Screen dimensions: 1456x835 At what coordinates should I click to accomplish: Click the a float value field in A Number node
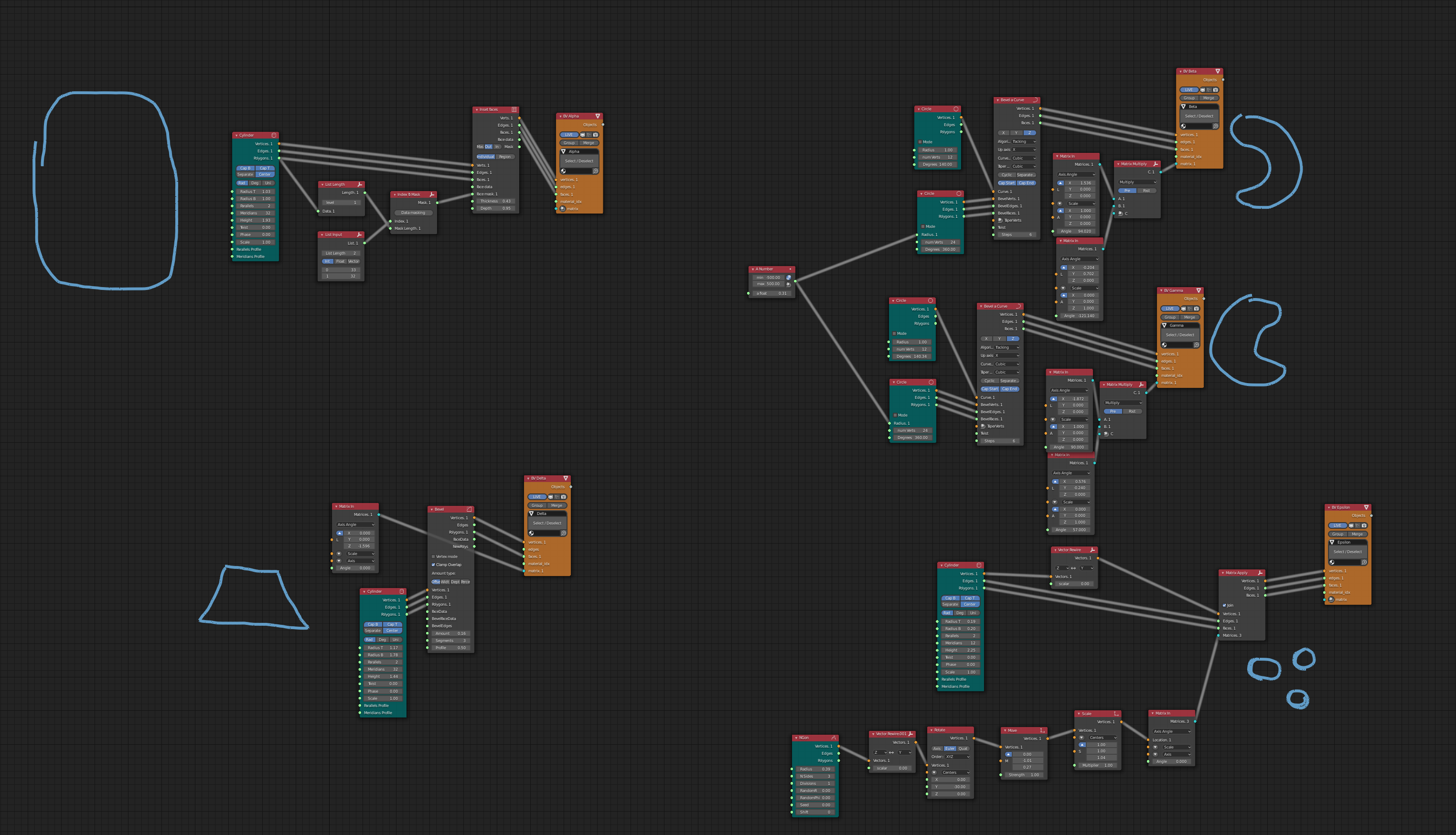[771, 293]
